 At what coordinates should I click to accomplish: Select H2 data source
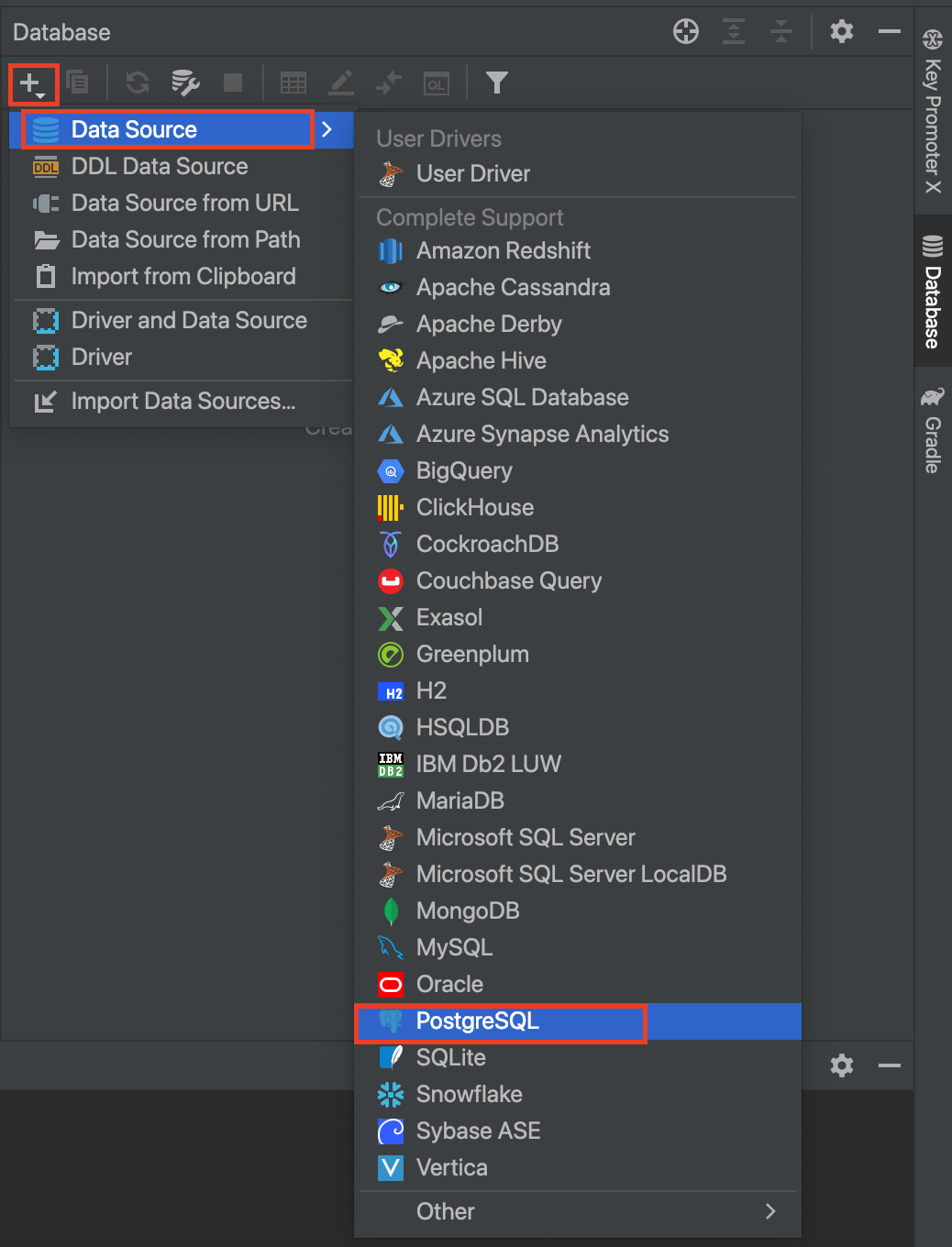click(x=578, y=690)
